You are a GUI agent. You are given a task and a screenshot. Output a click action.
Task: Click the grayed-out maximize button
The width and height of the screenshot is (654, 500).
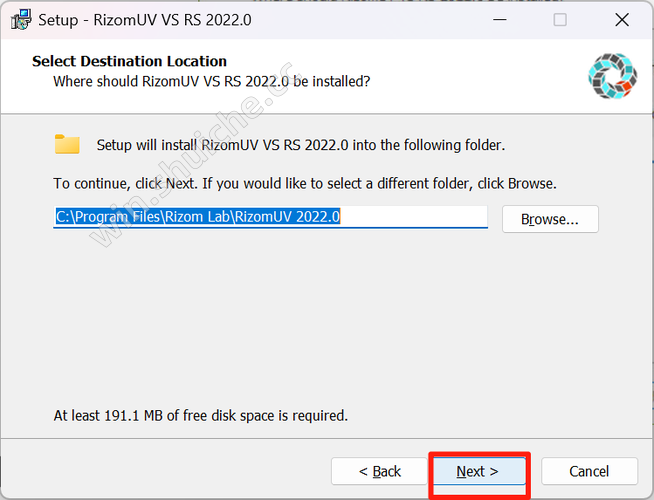pyautogui.click(x=560, y=20)
